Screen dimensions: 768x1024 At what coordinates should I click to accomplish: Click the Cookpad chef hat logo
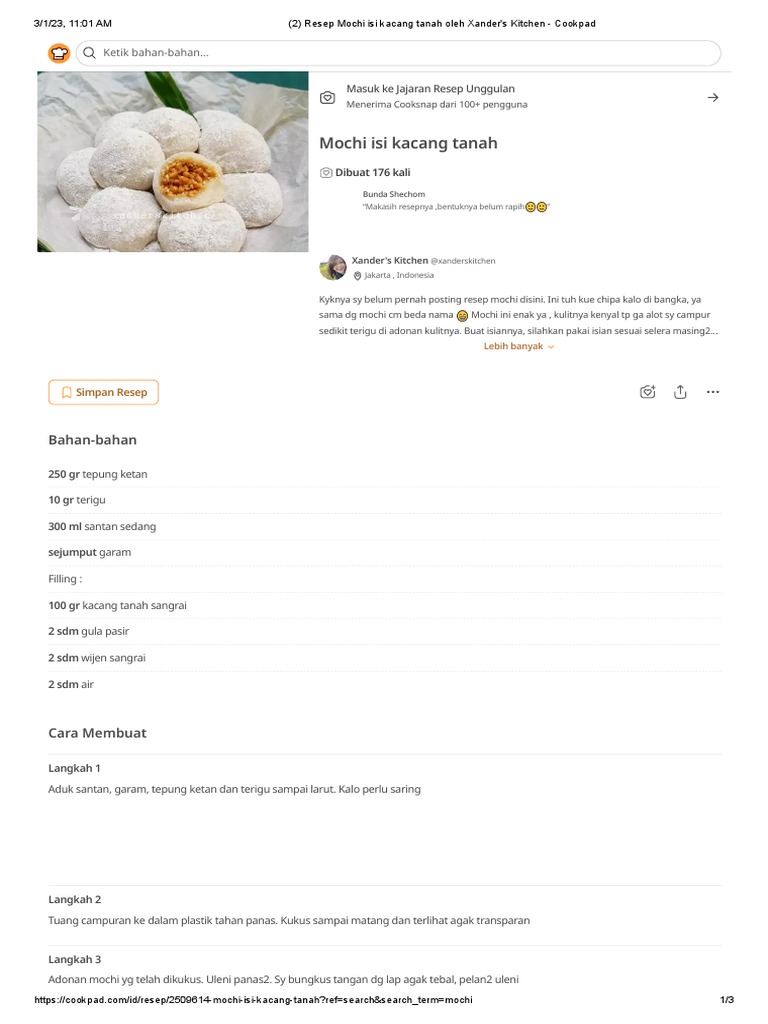click(x=58, y=53)
